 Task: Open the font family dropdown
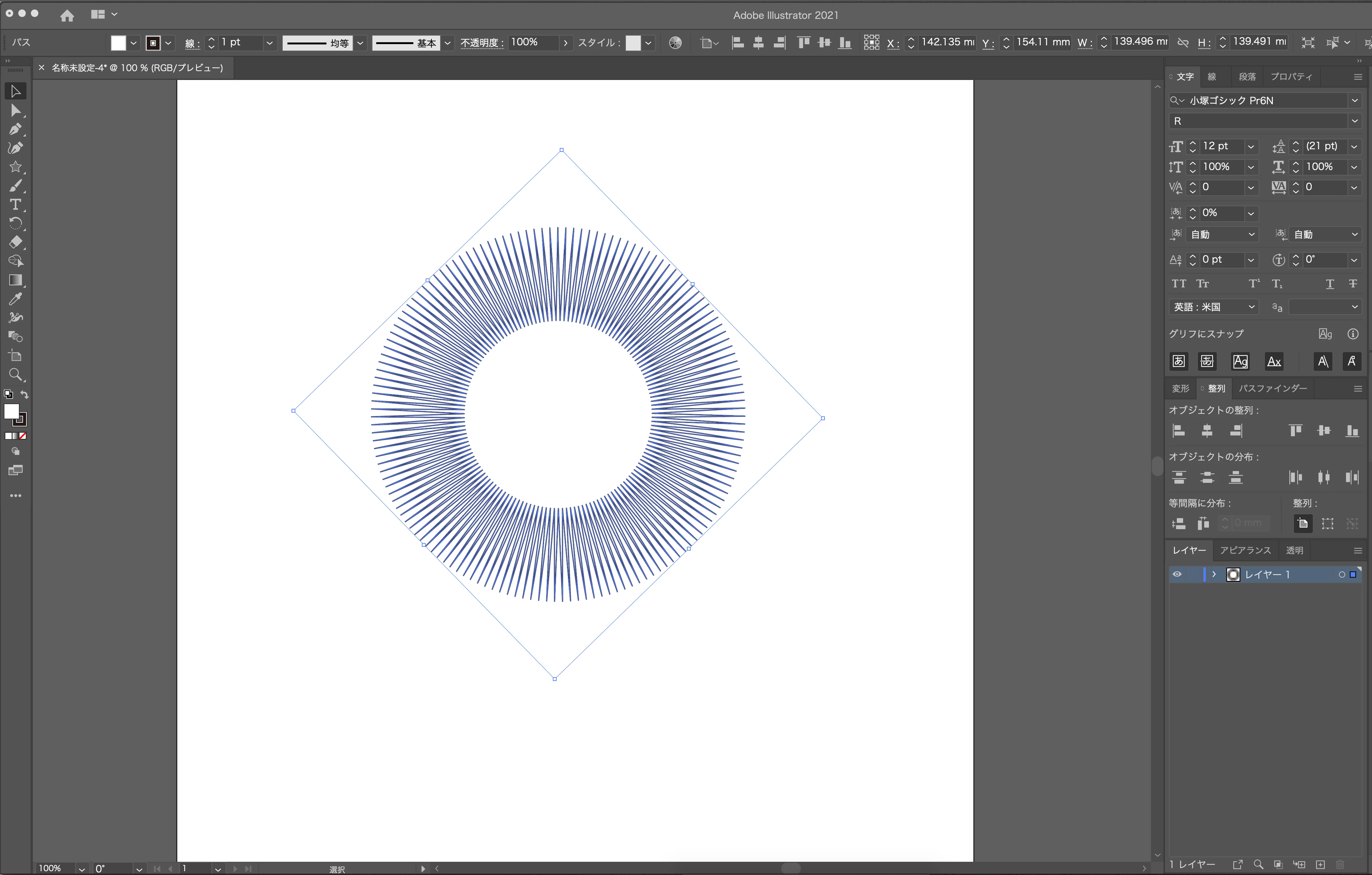coord(1354,101)
